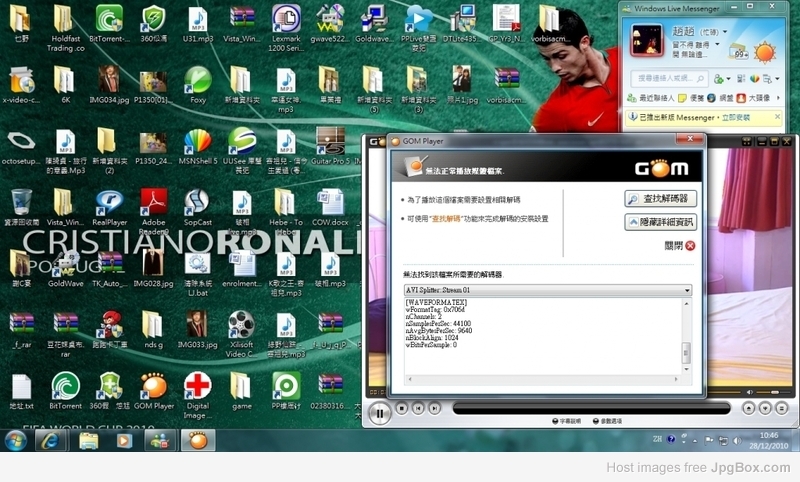Open the Foxy desktop icon
Viewport: 800px width, 482px height.
pos(197,82)
